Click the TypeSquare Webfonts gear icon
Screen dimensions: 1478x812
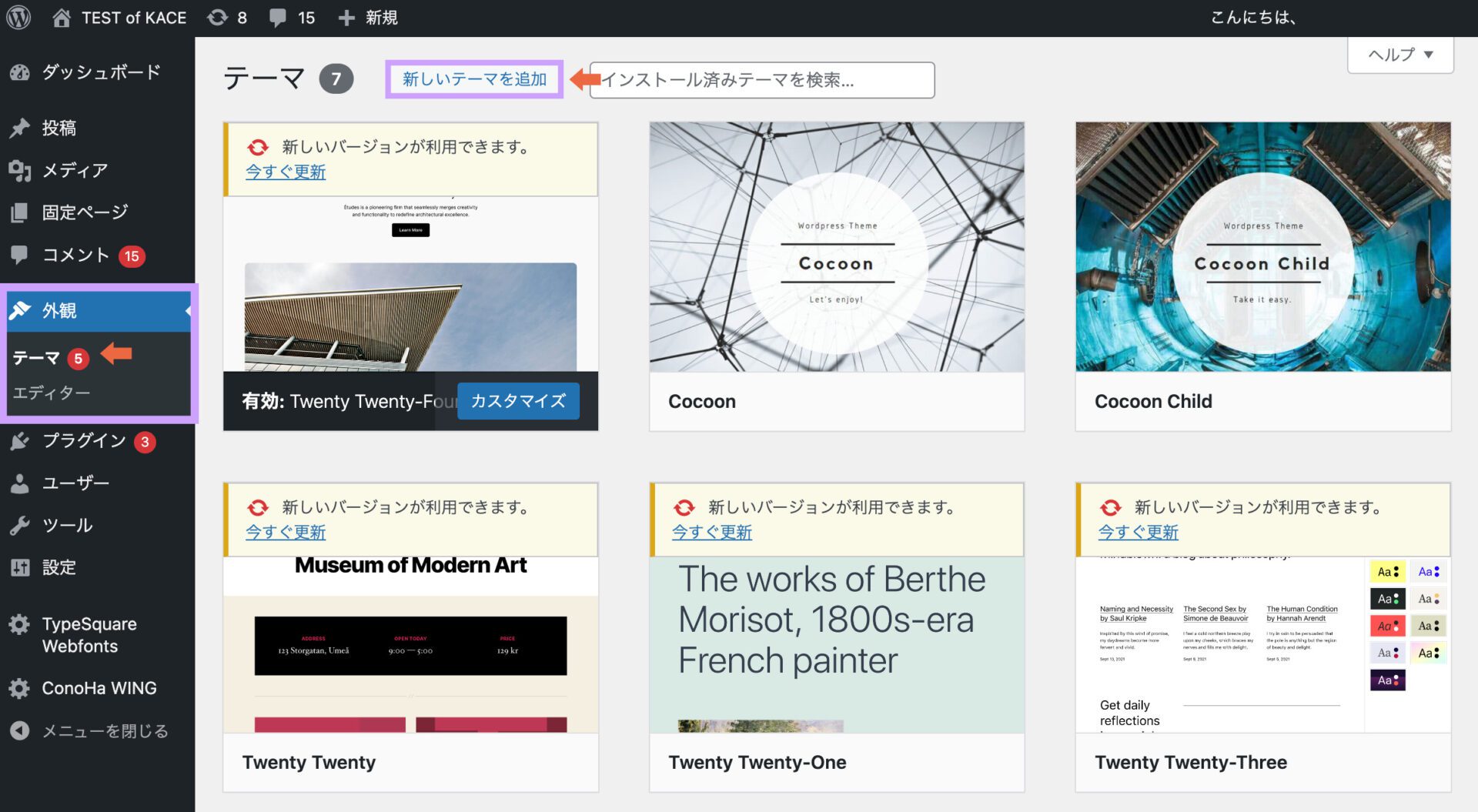click(20, 624)
